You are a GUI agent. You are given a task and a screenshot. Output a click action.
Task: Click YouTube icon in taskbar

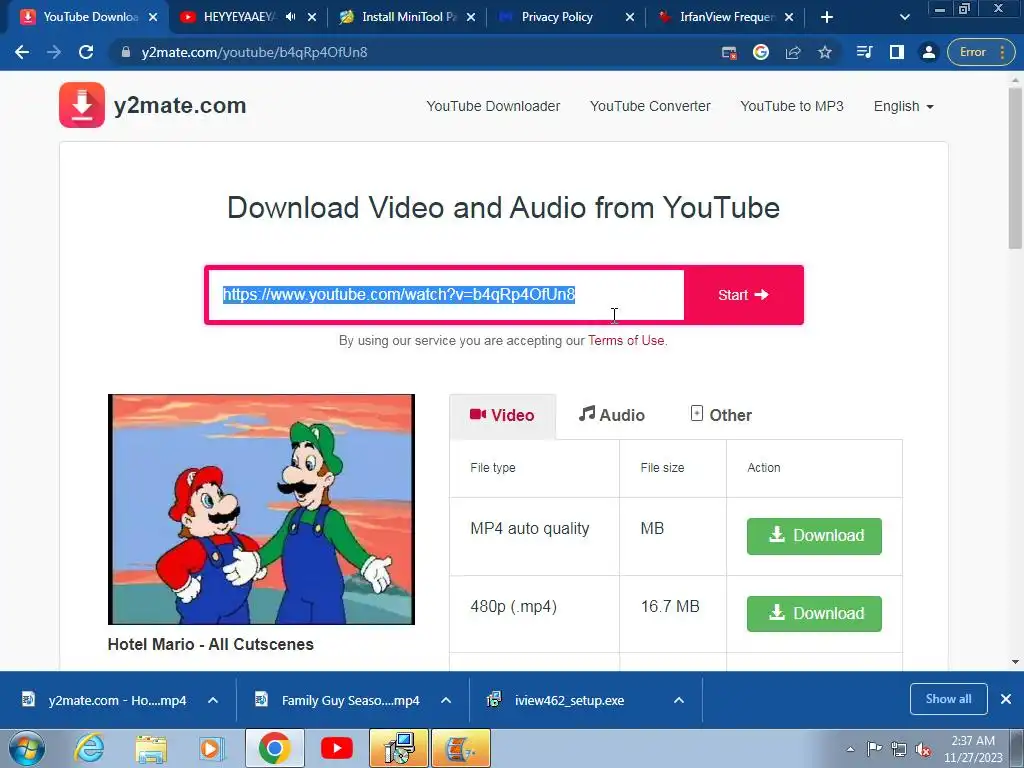click(x=337, y=748)
